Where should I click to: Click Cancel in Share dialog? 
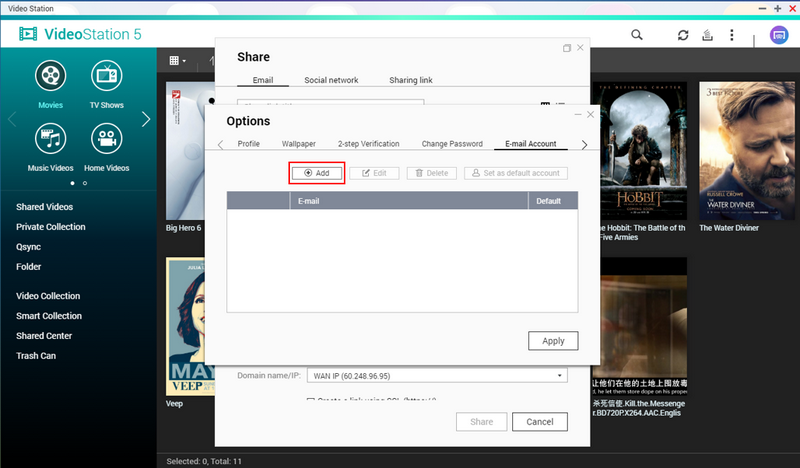pos(539,422)
